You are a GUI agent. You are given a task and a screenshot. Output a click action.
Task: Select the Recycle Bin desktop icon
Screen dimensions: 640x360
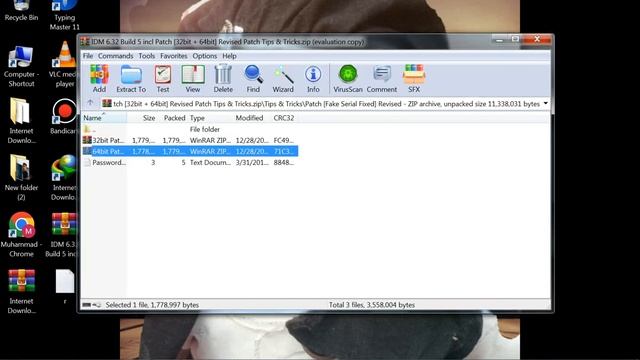(x=21, y=11)
